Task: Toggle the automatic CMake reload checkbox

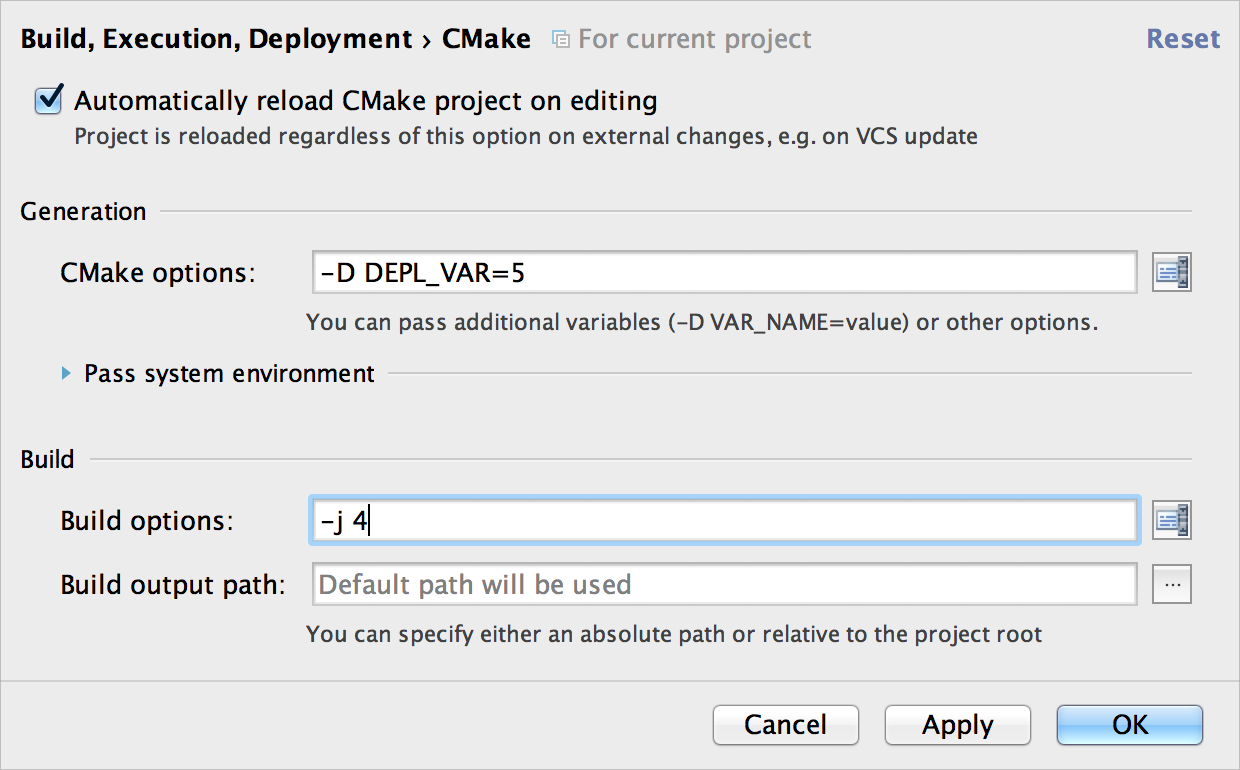Action: coord(48,100)
